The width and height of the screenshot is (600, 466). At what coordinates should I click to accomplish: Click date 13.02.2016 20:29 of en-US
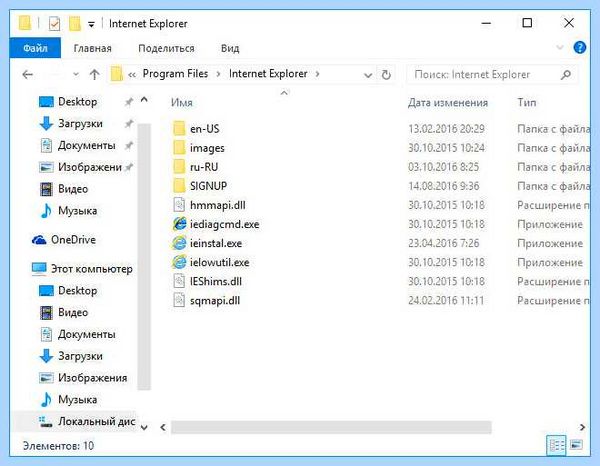[446, 129]
